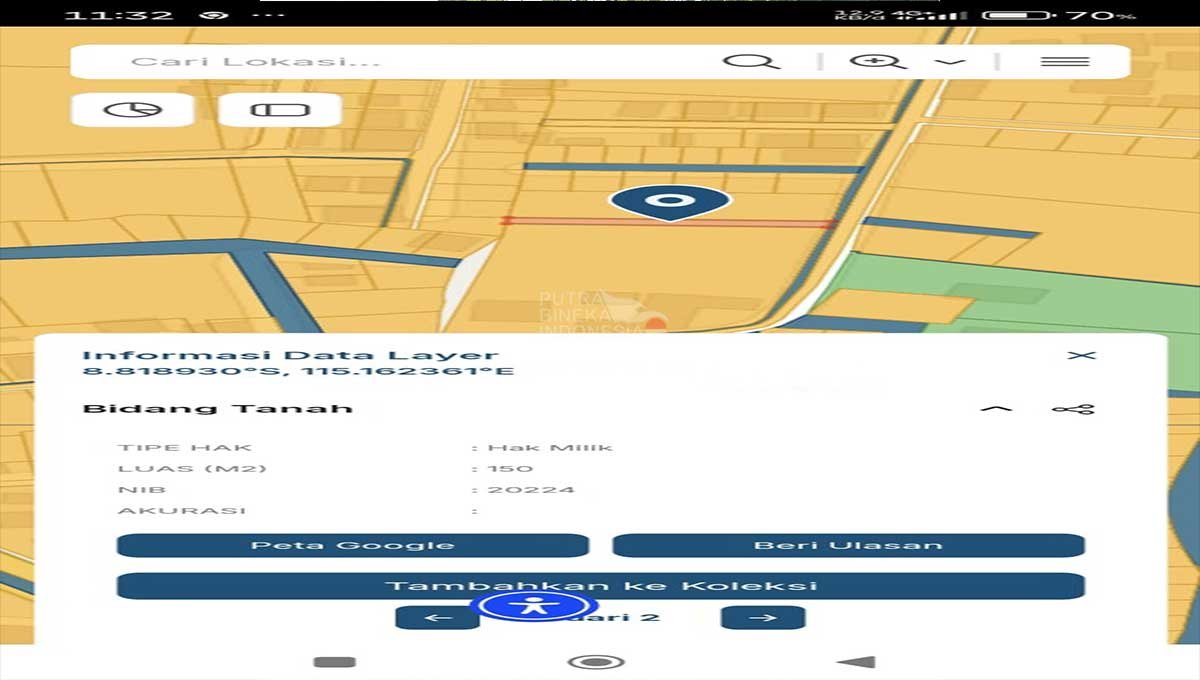Tap the location pin marker on map

click(x=670, y=201)
